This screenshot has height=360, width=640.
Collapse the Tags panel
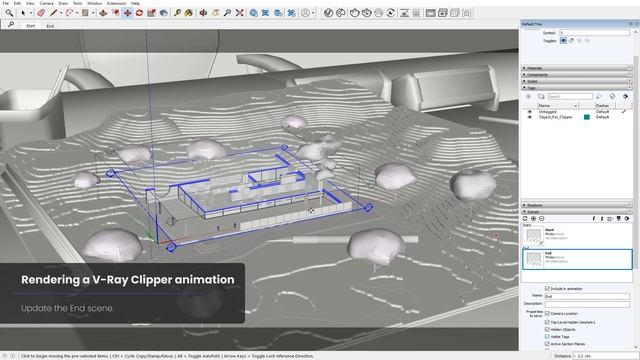577,88
